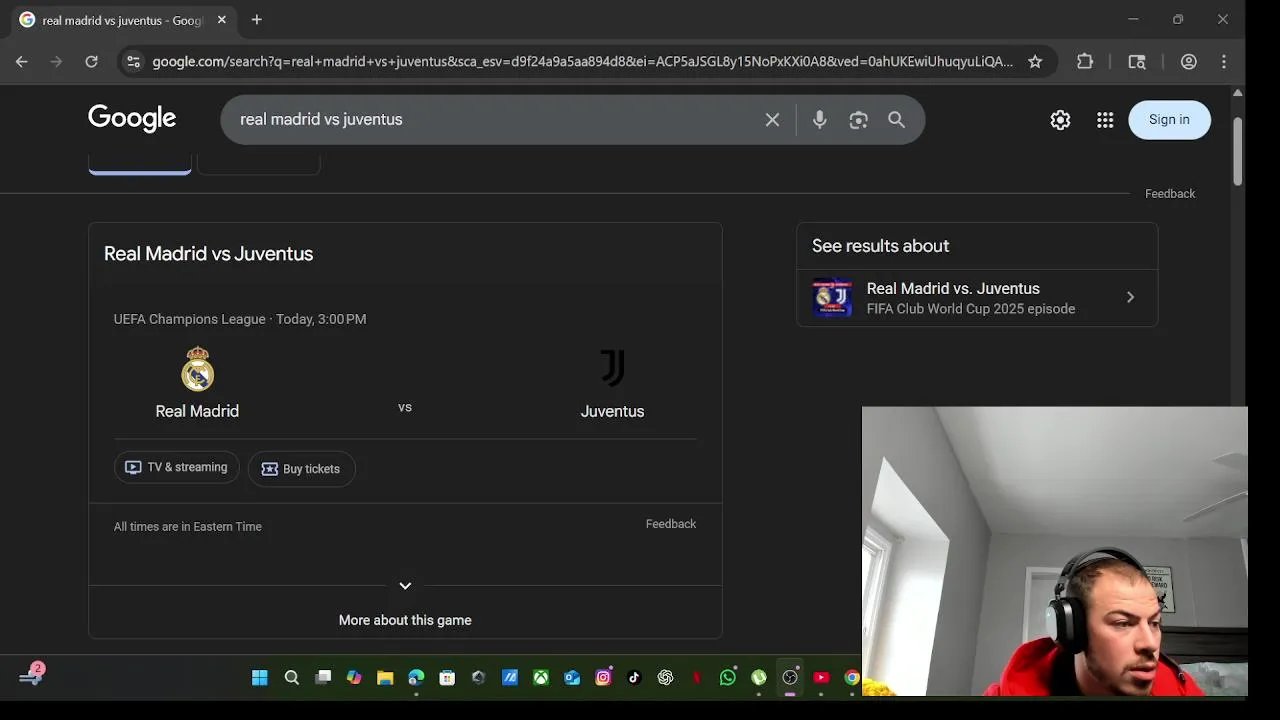Bookmark this page with the star icon
The height and width of the screenshot is (720, 1280).
pos(1035,62)
